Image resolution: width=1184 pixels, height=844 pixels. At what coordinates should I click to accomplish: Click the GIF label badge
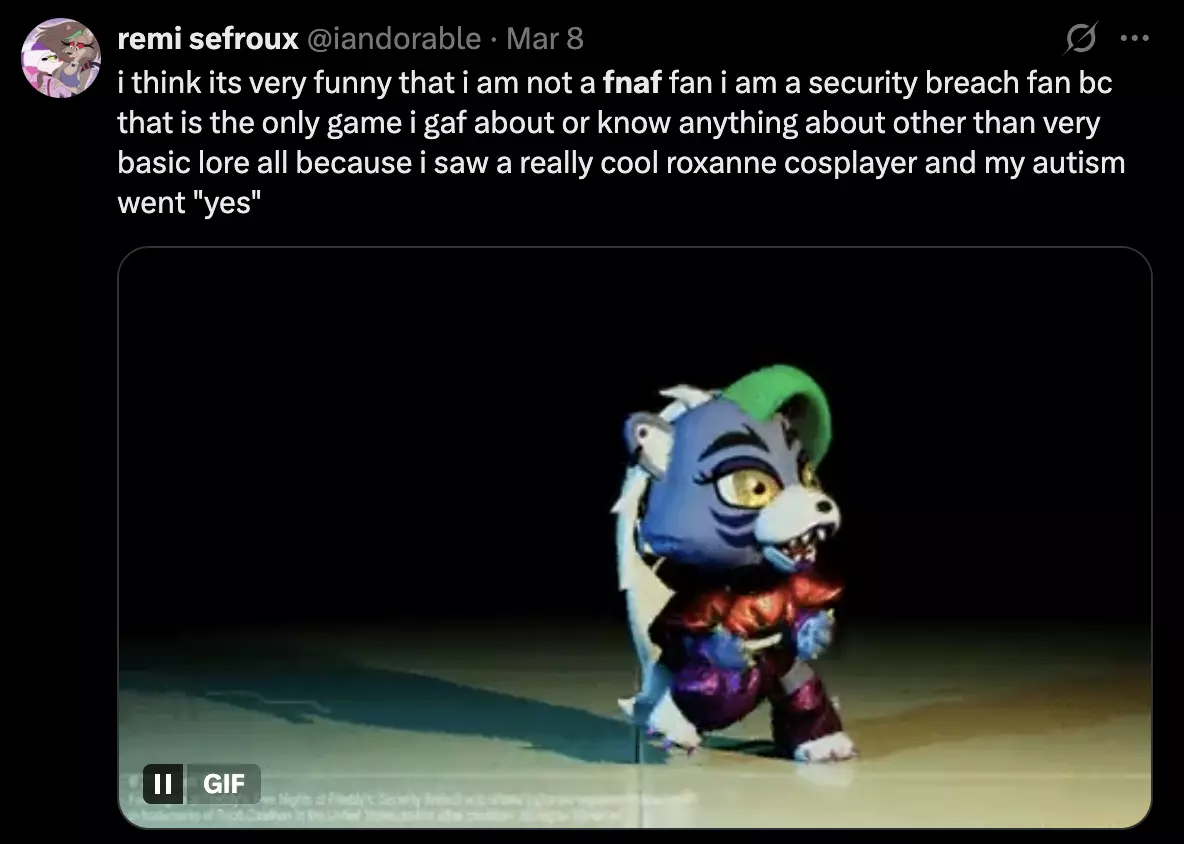coord(224,784)
